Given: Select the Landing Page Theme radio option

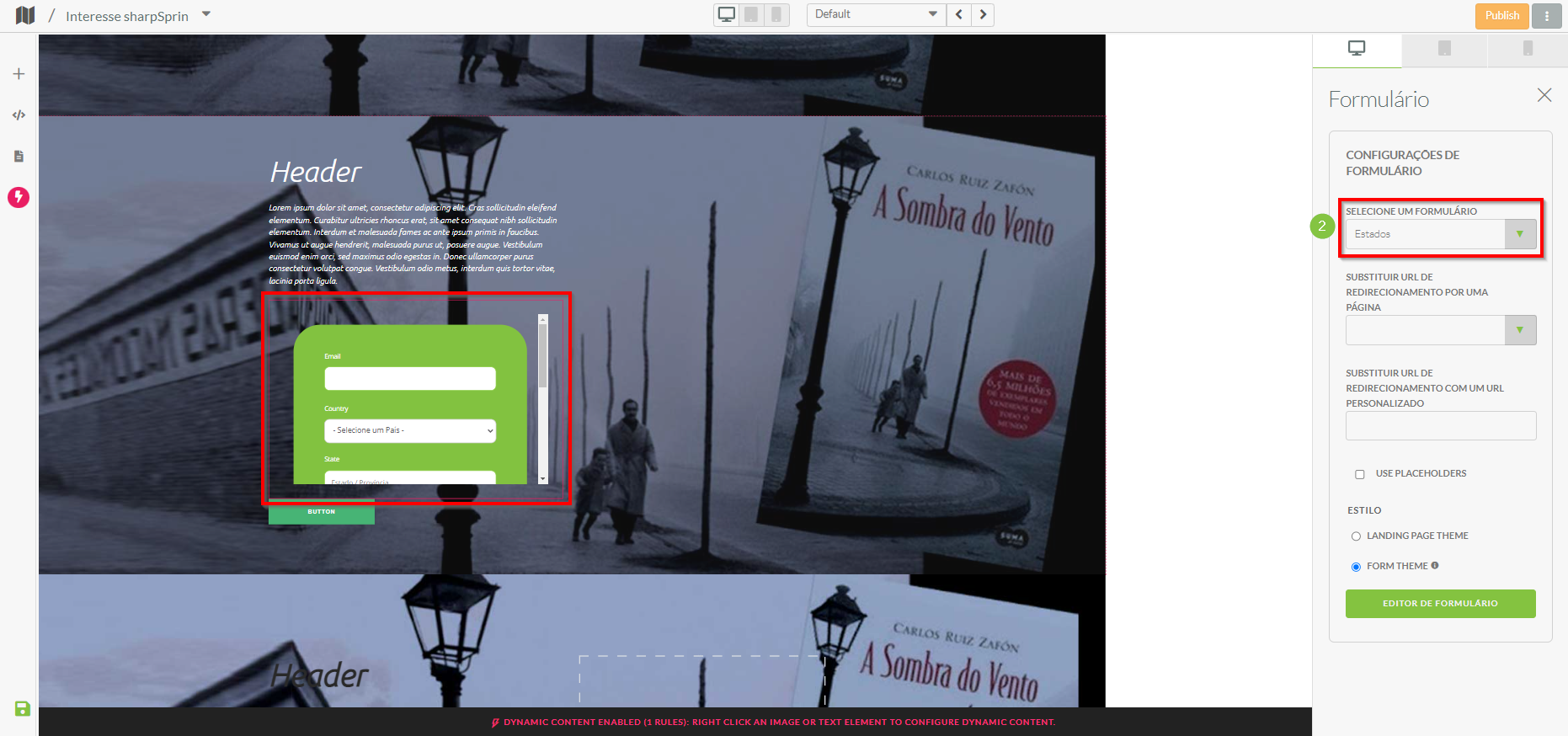Looking at the screenshot, I should click(x=1356, y=536).
